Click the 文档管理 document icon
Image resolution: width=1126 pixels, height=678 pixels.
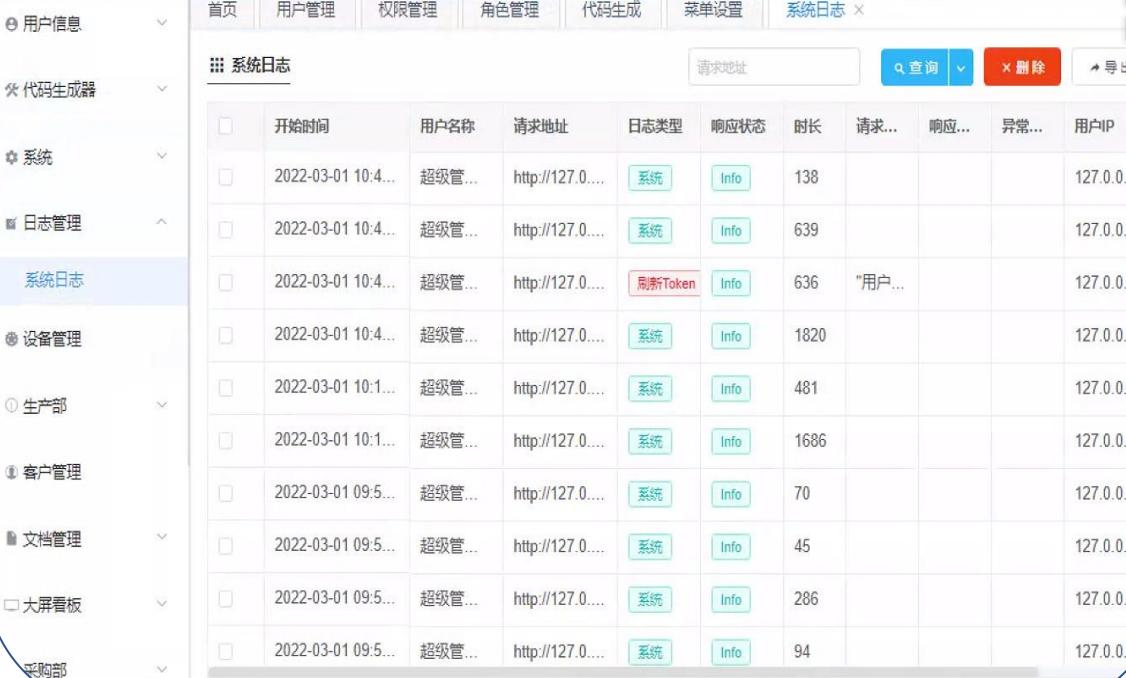(x=11, y=539)
